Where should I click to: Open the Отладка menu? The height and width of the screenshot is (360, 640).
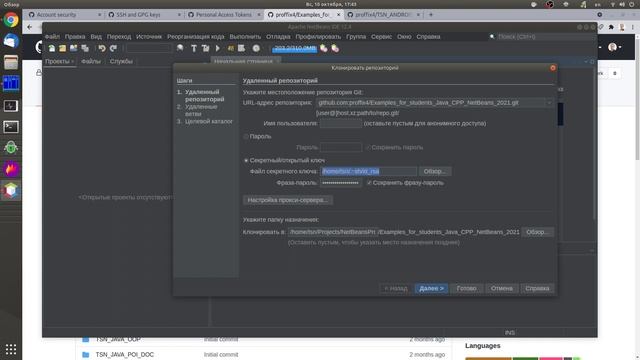[278, 37]
